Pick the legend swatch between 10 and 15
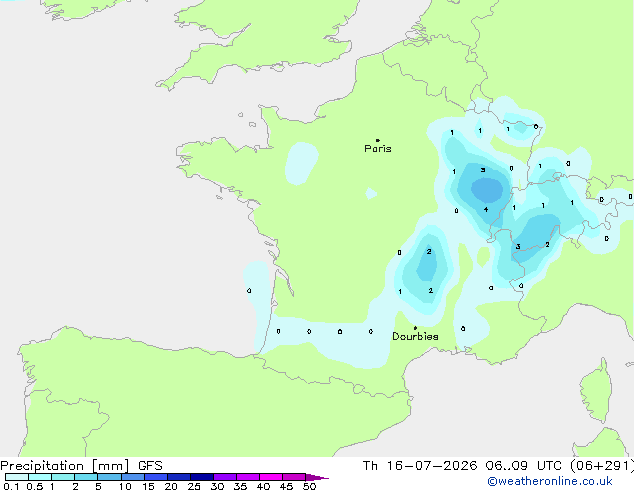634x490 pixels. click(133, 477)
